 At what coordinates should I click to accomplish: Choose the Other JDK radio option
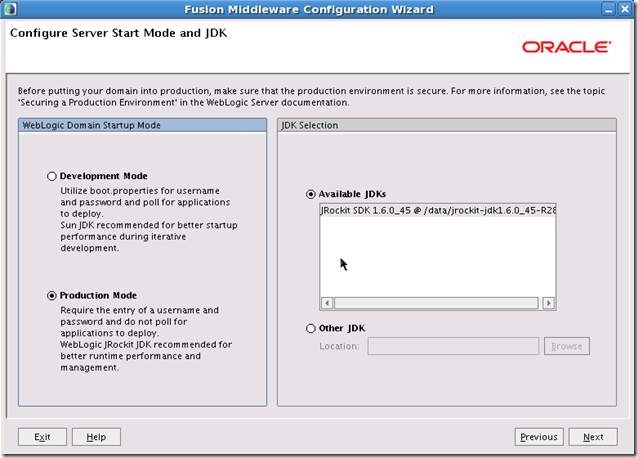(310, 328)
